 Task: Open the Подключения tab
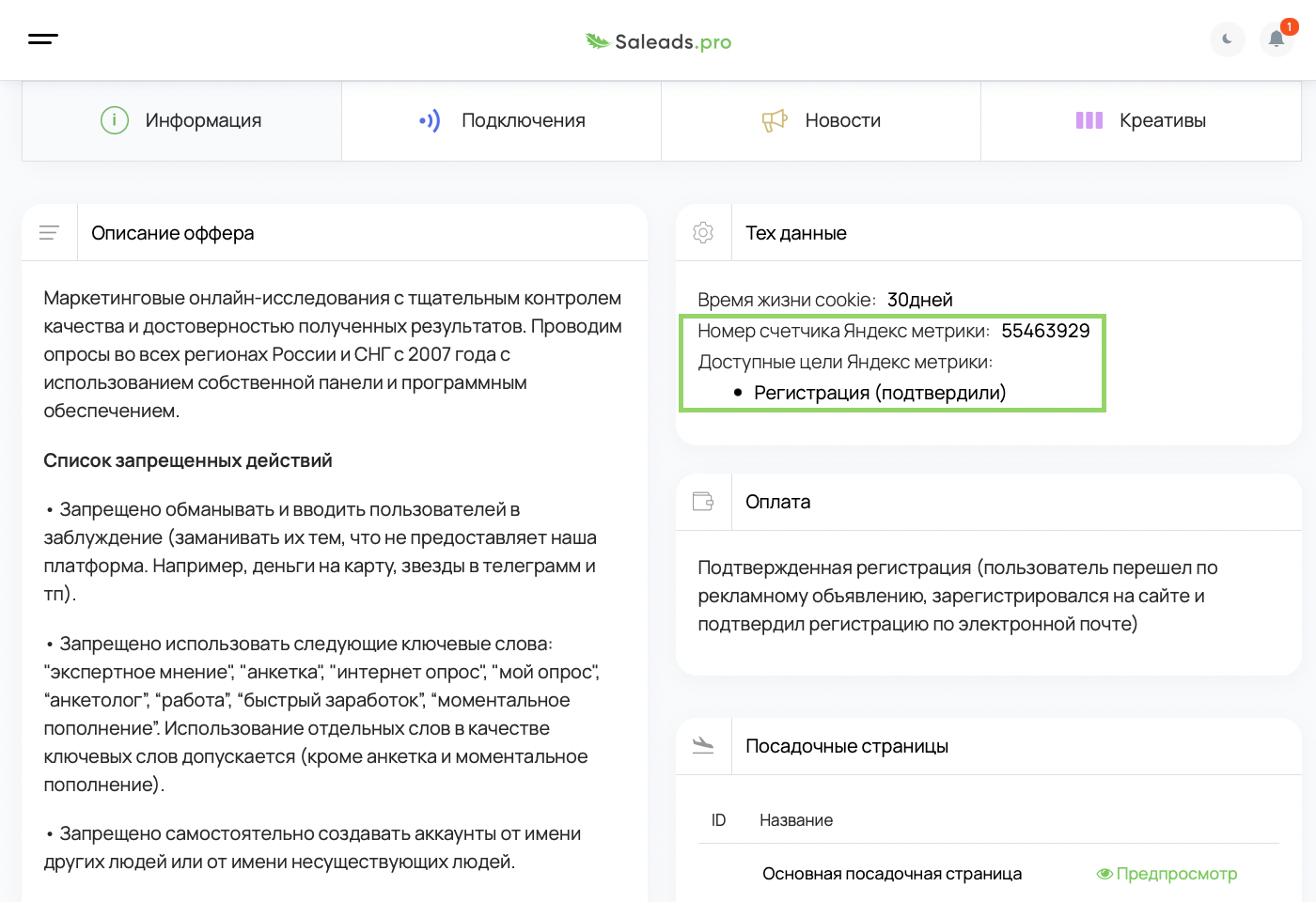point(501,120)
